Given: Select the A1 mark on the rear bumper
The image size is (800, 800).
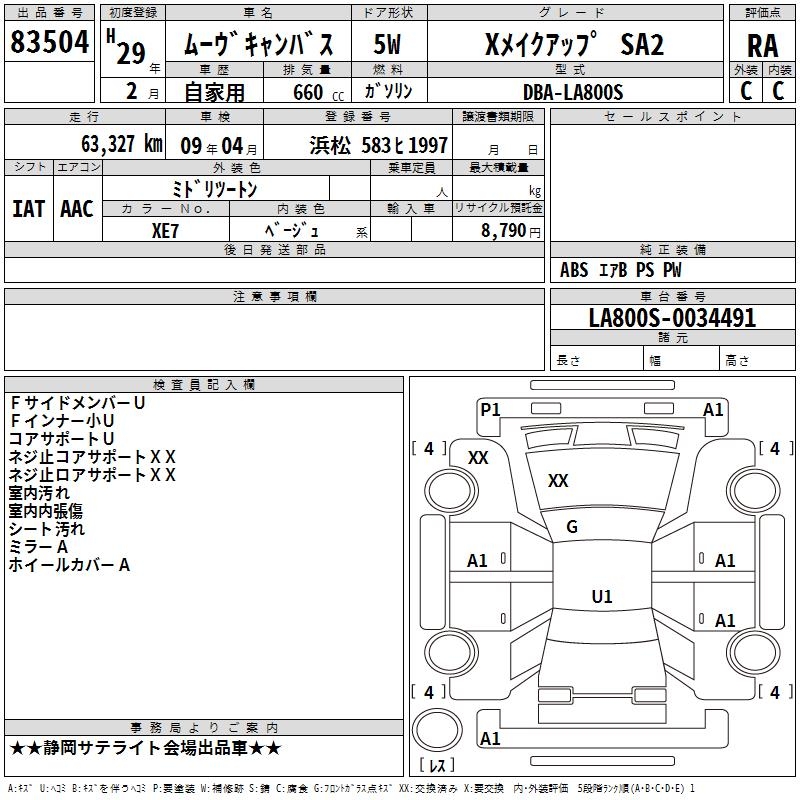Looking at the screenshot, I should [490, 739].
